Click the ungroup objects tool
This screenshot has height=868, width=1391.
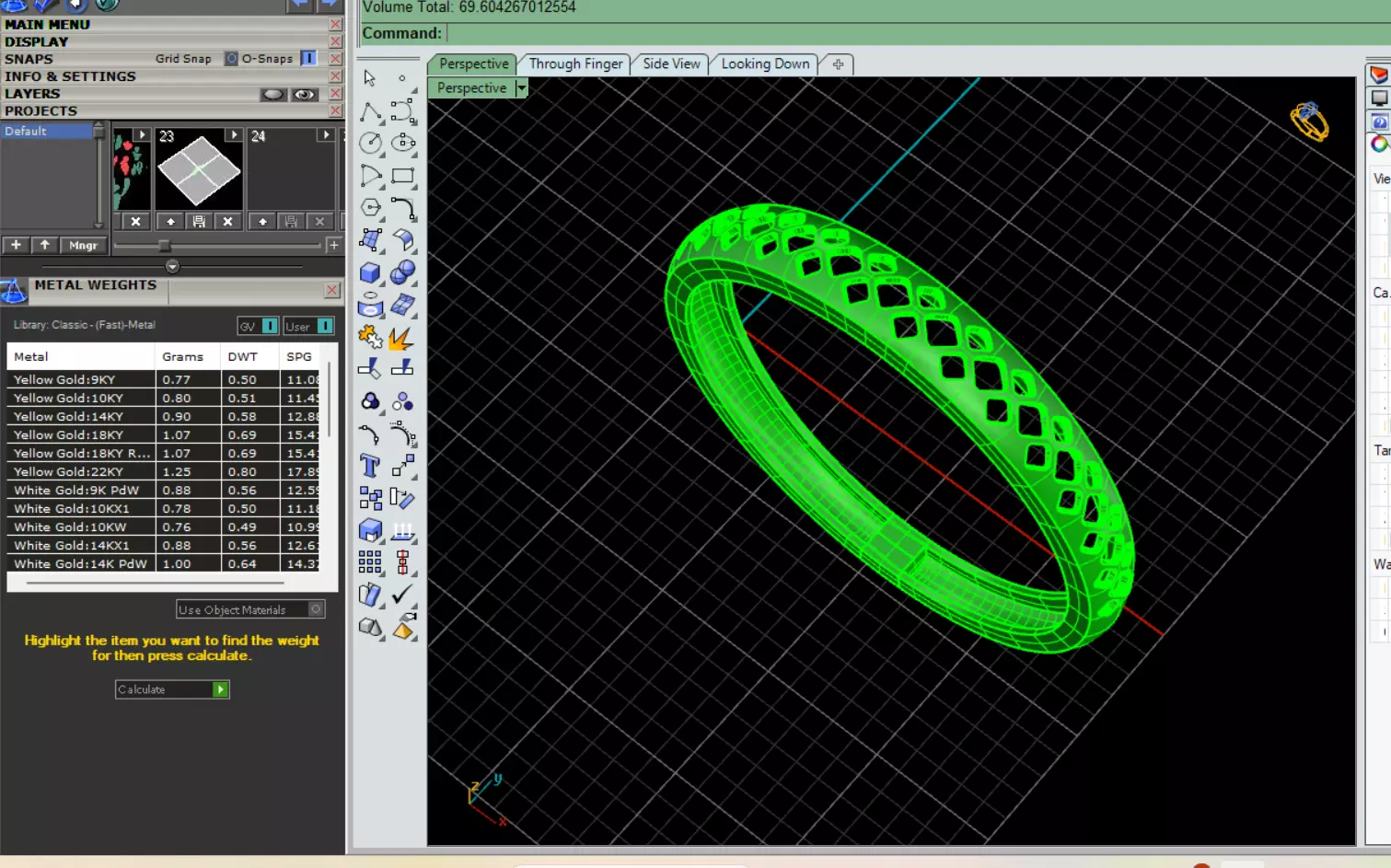[x=402, y=401]
